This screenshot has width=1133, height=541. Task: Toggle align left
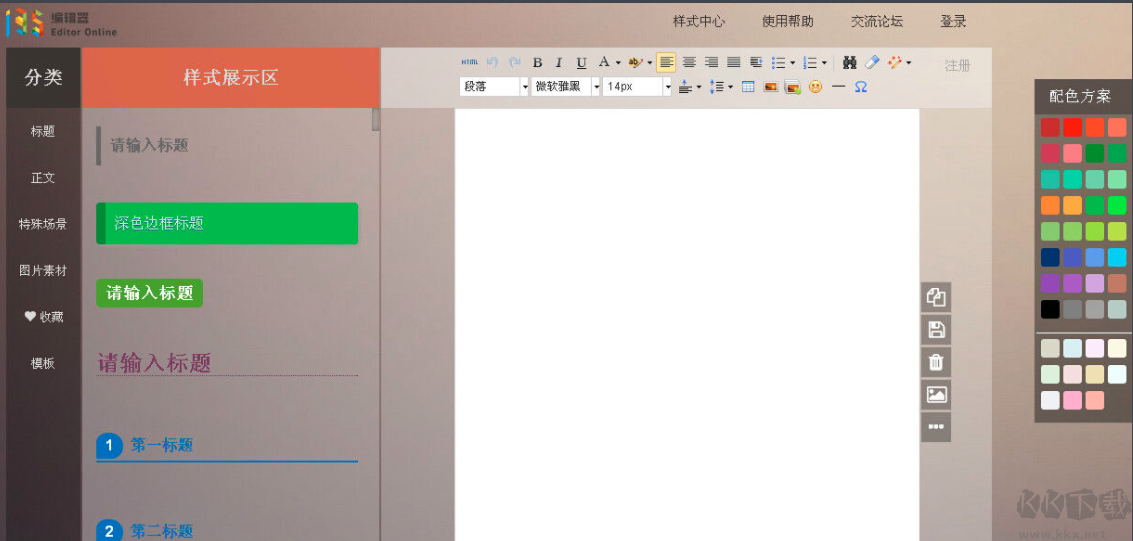pos(666,63)
